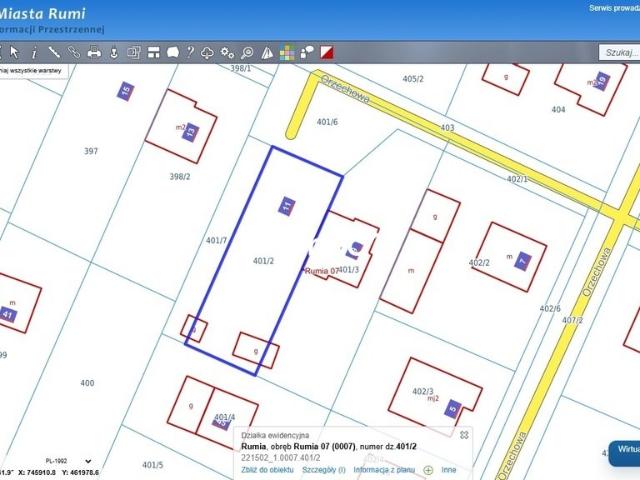Open the print map tool
Image resolution: width=640 pixels, height=480 pixels.
(94, 52)
